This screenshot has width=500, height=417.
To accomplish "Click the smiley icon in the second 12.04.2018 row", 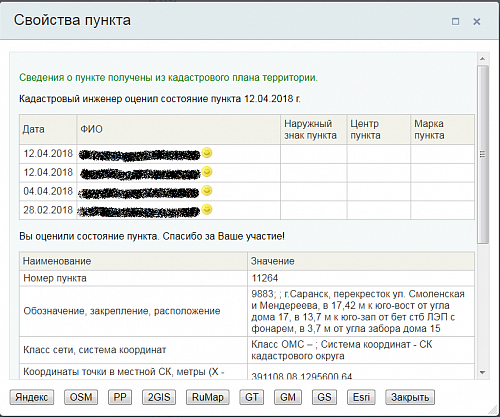I will click(x=207, y=172).
